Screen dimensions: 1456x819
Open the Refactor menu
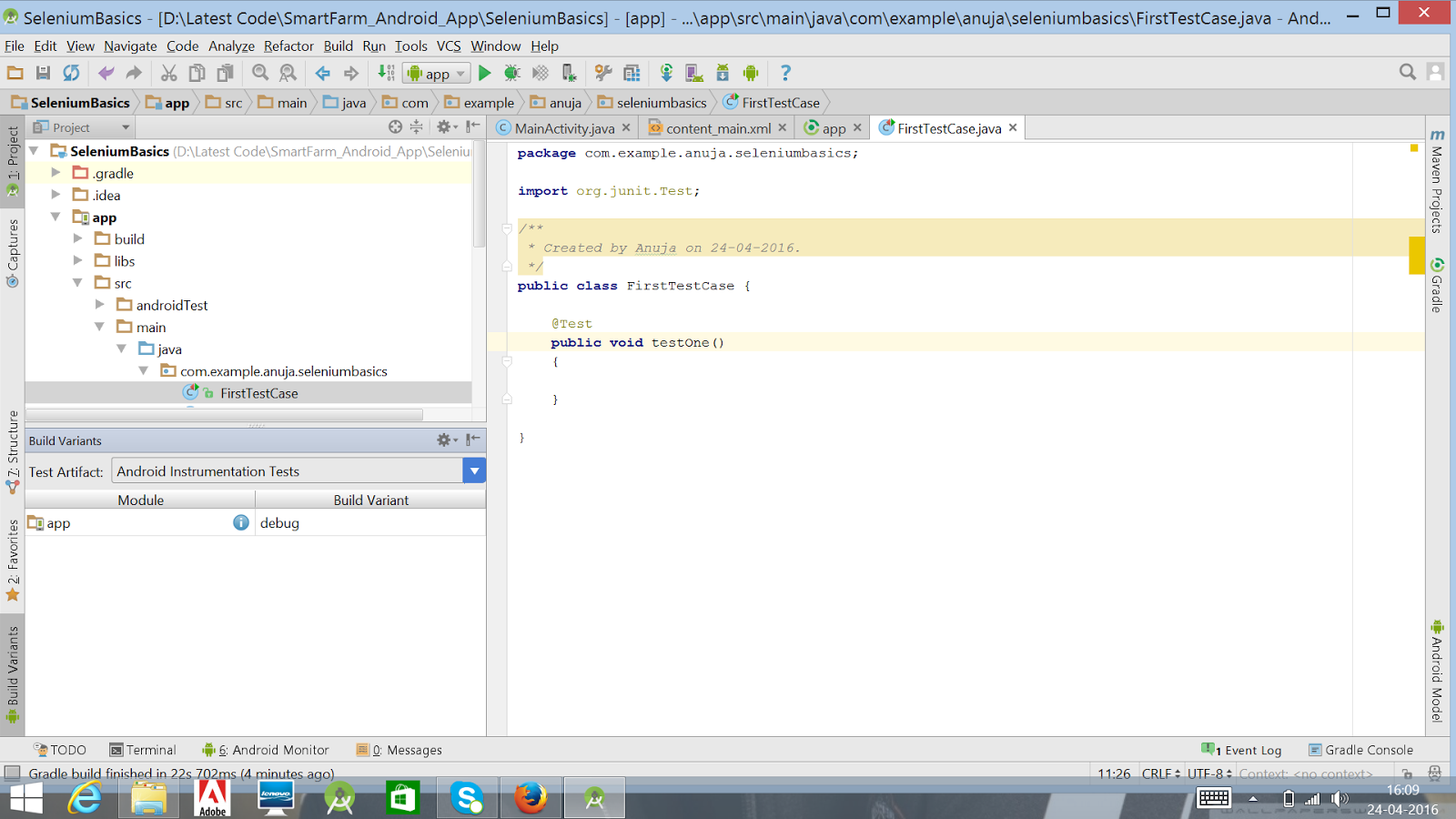pyautogui.click(x=288, y=45)
